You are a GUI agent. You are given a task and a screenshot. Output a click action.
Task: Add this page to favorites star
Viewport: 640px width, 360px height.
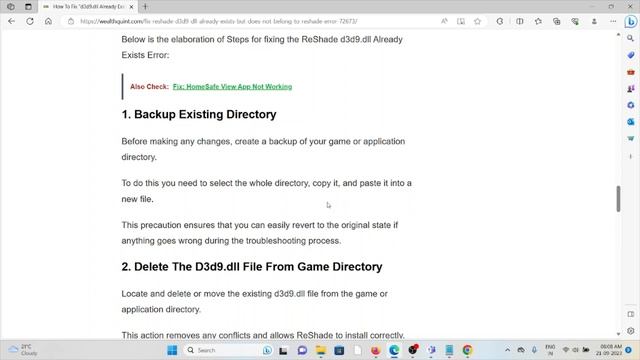(477, 21)
